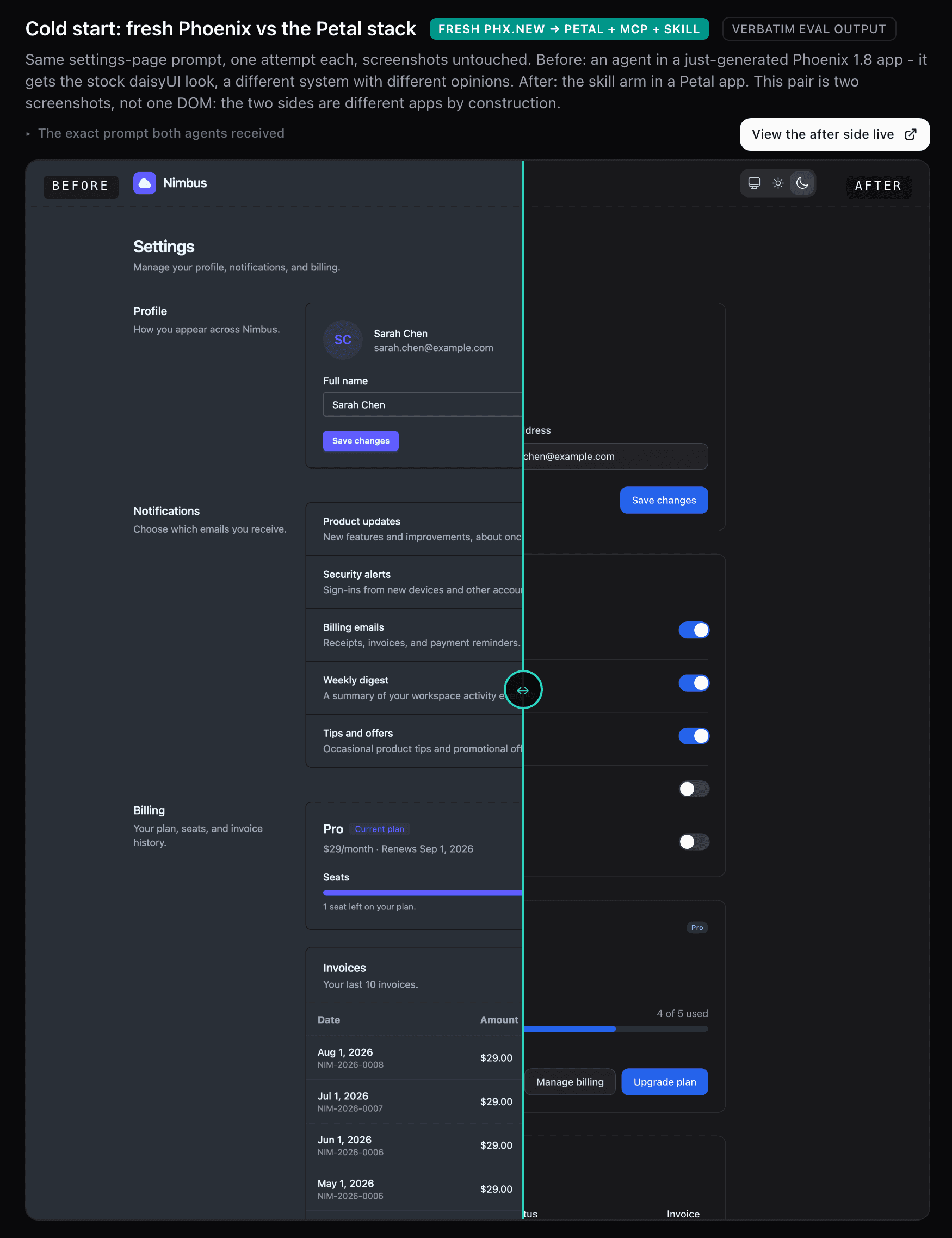Click the Tips and offers row
The width and height of the screenshot is (952, 1238).
(414, 741)
